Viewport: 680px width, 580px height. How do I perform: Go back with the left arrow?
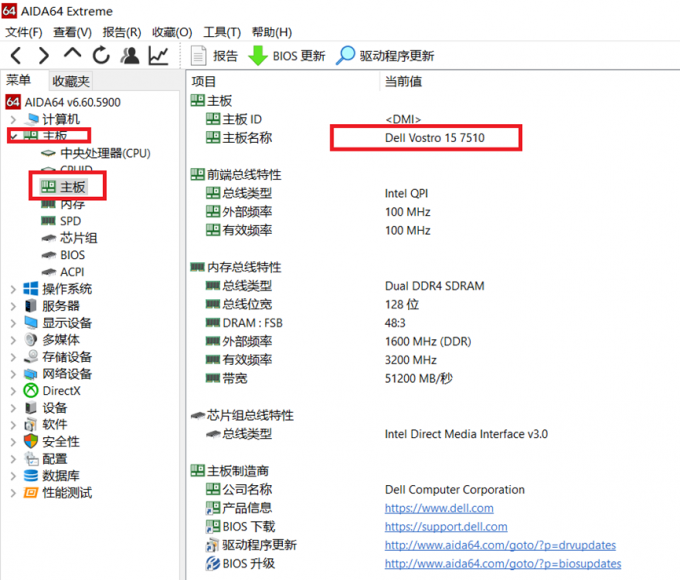click(x=16, y=56)
